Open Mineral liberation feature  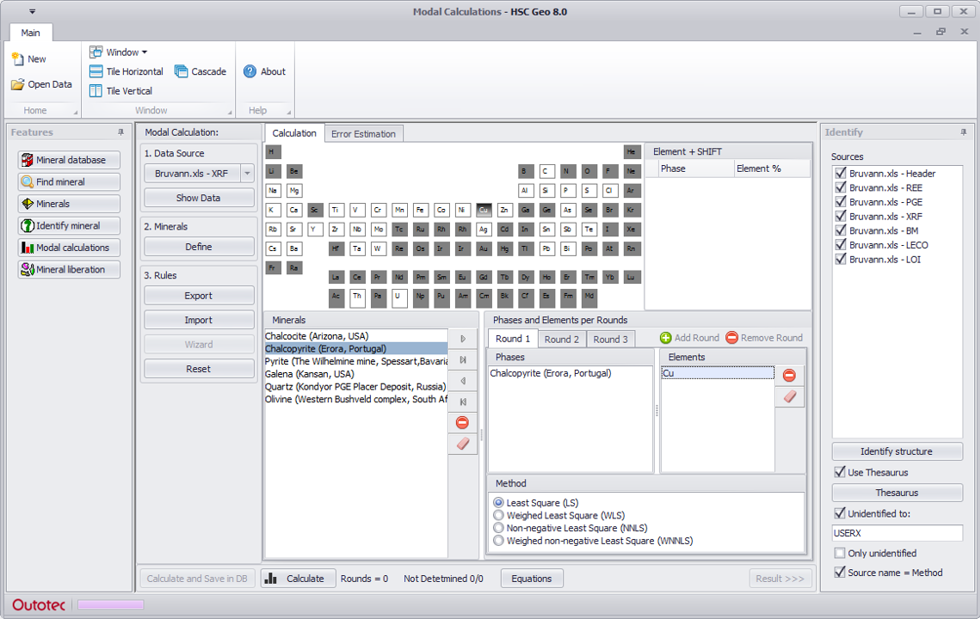pos(69,269)
